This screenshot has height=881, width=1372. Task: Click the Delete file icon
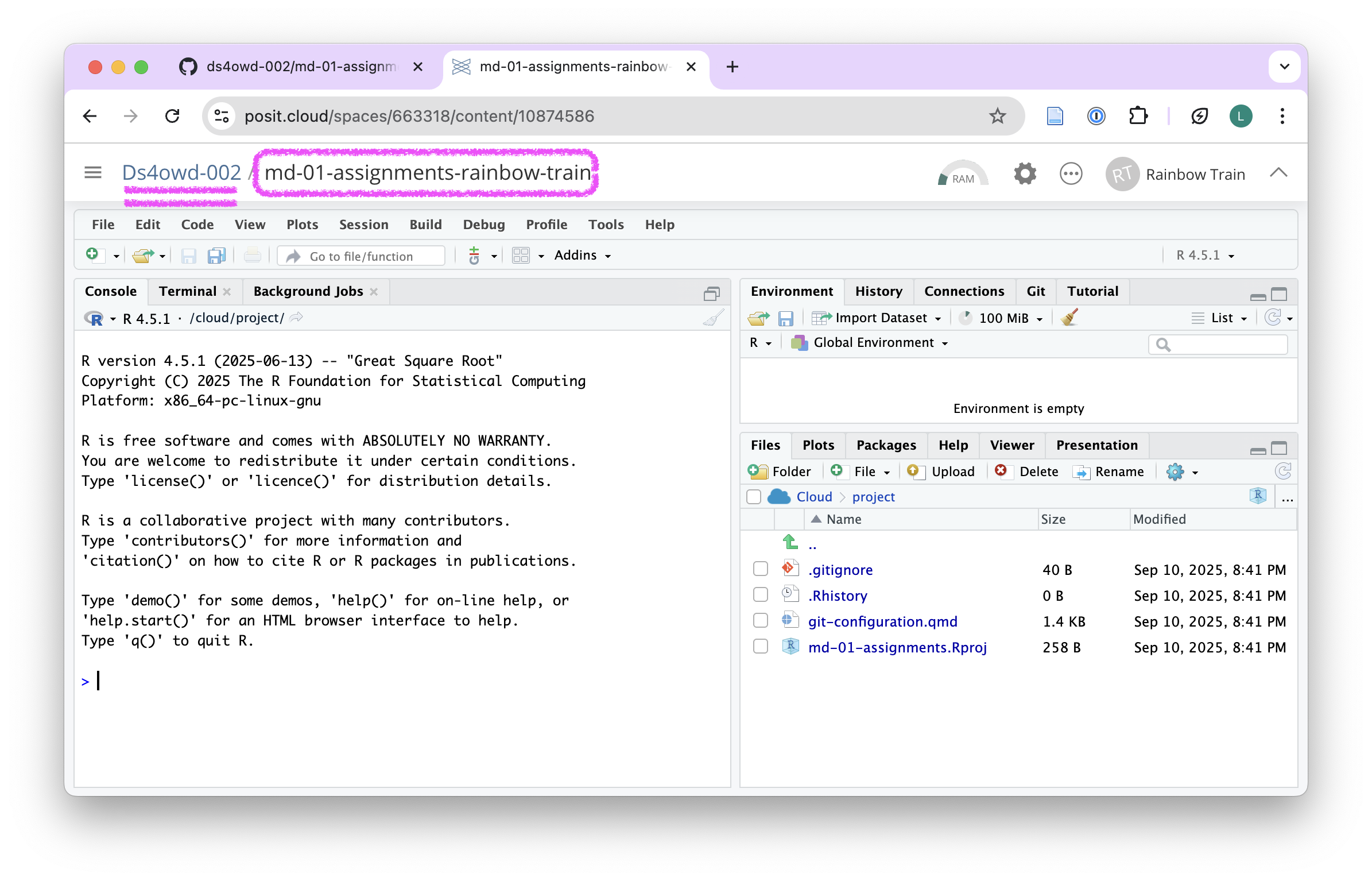click(x=1001, y=472)
